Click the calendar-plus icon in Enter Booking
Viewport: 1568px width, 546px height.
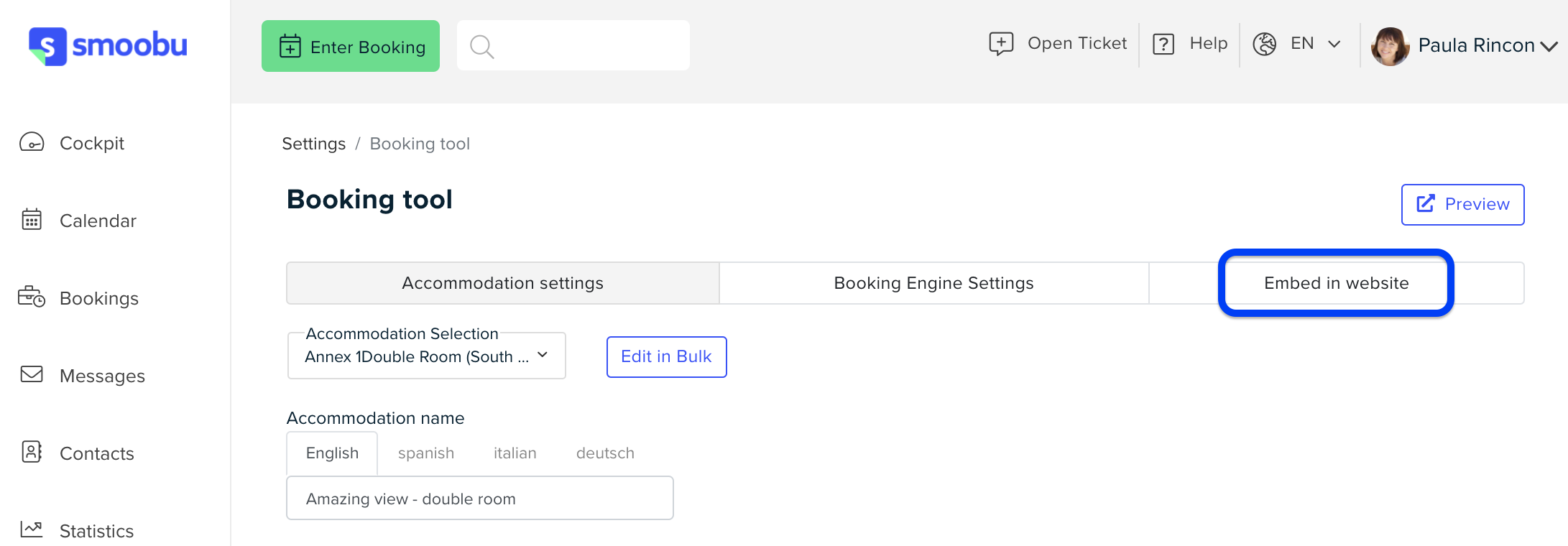290,46
